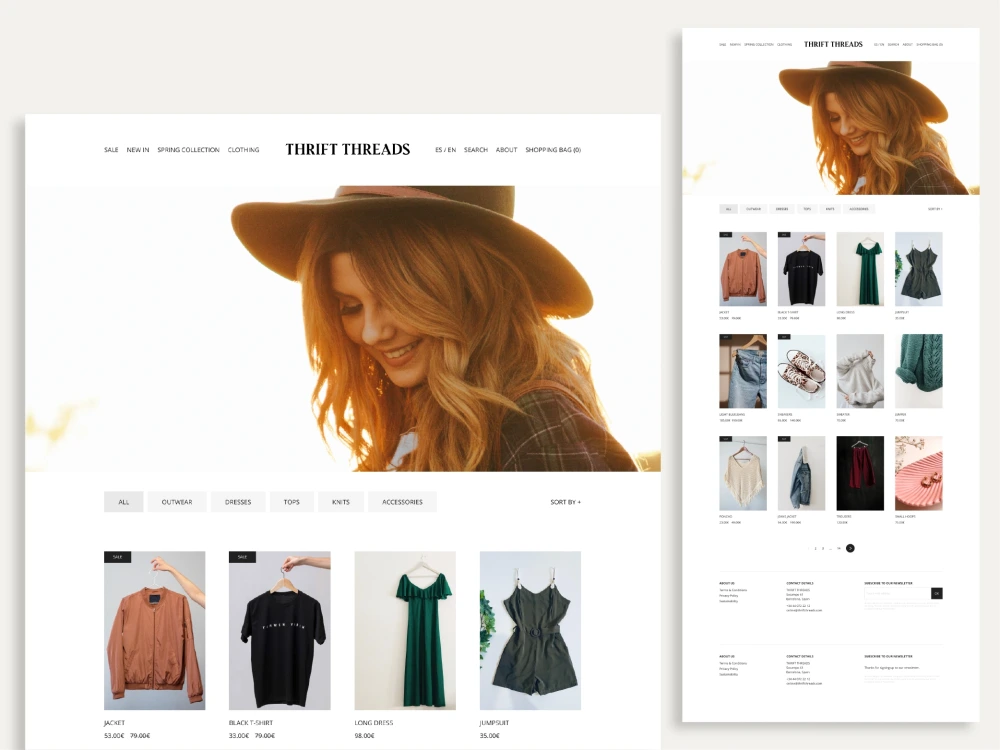Open jumpsuit product photo on large page
The image size is (1000, 750).
pyautogui.click(x=531, y=631)
